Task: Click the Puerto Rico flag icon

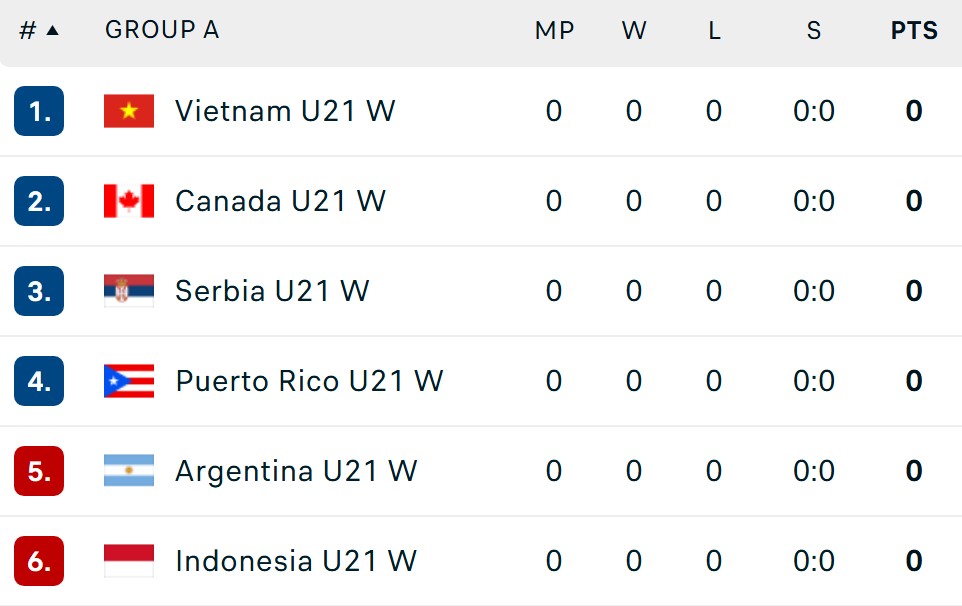Action: coord(129,381)
